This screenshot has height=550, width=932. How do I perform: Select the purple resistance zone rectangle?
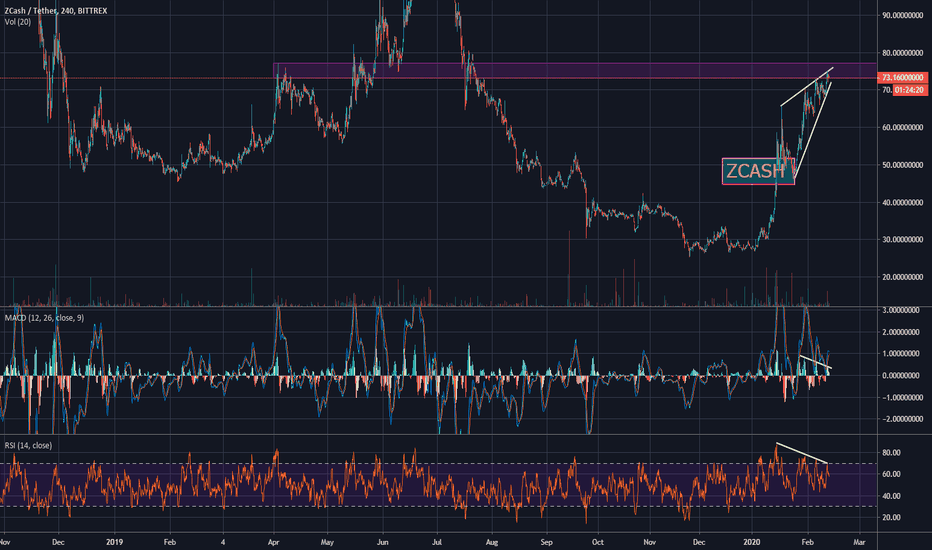(x=574, y=71)
